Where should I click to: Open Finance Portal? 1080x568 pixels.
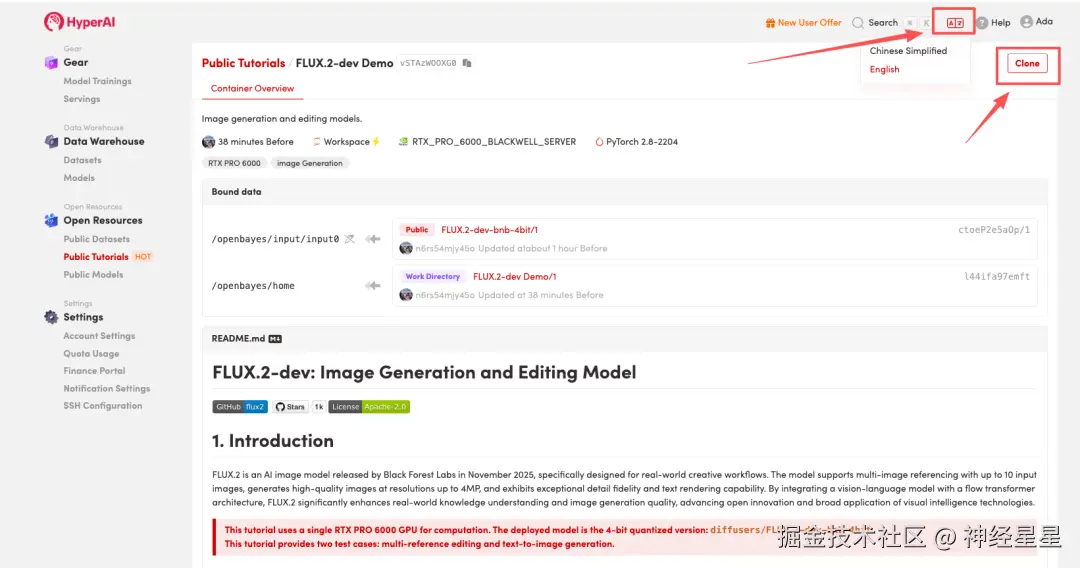(x=94, y=371)
